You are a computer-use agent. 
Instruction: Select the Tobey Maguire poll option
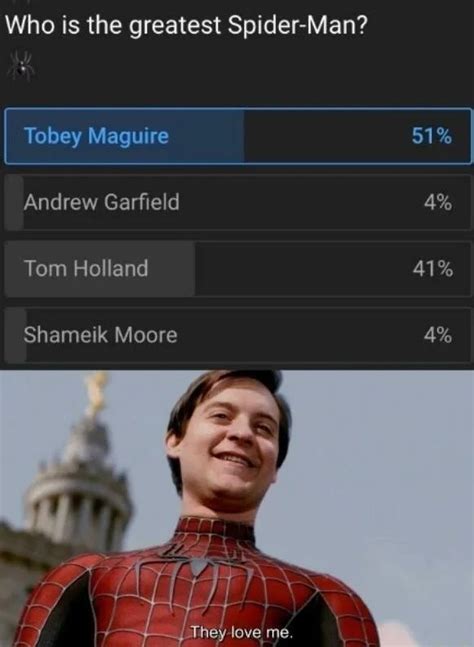pyautogui.click(x=238, y=136)
